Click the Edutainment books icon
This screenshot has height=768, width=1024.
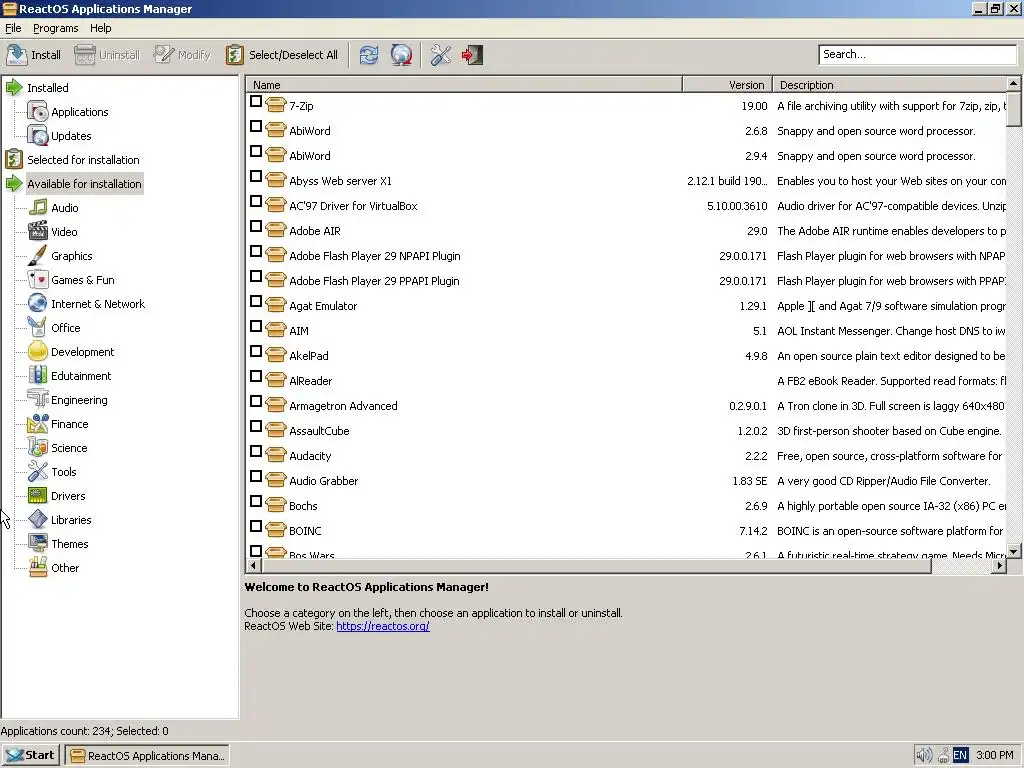[x=38, y=376]
